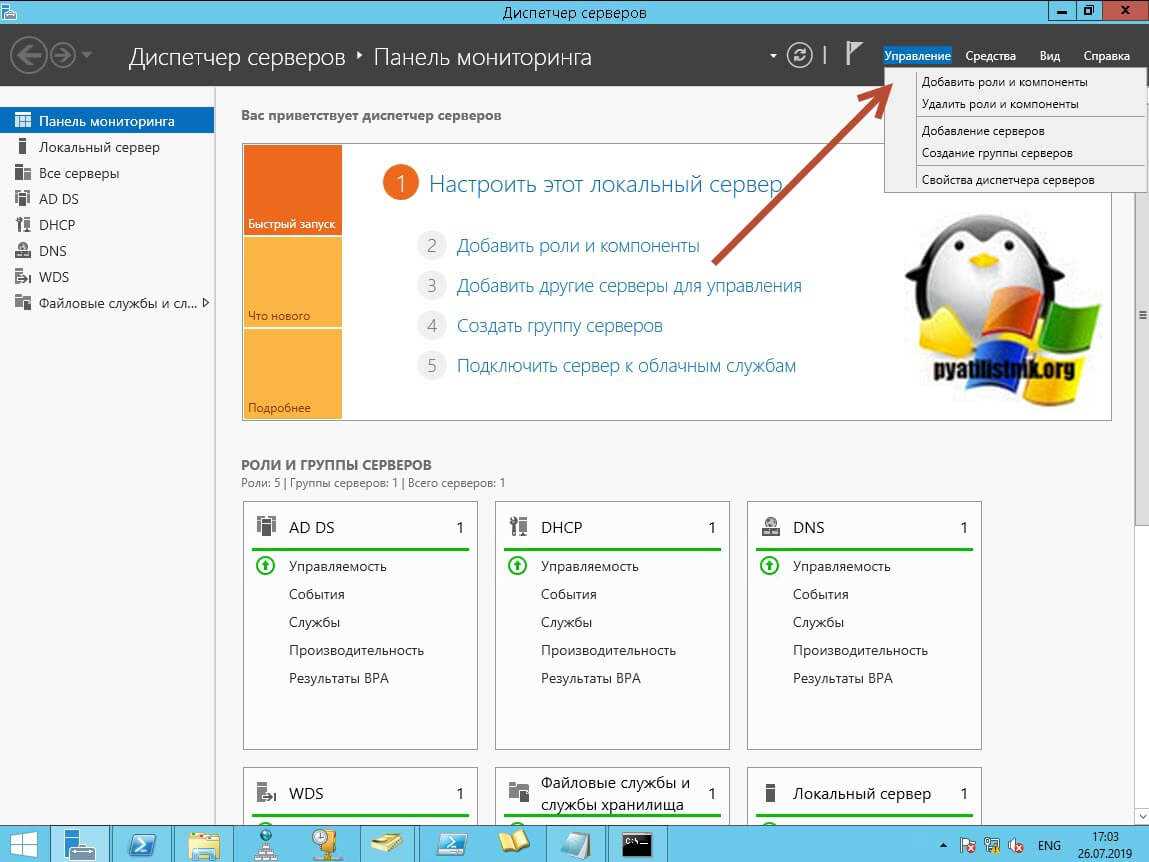Open the notifications flag icon

[x=855, y=55]
